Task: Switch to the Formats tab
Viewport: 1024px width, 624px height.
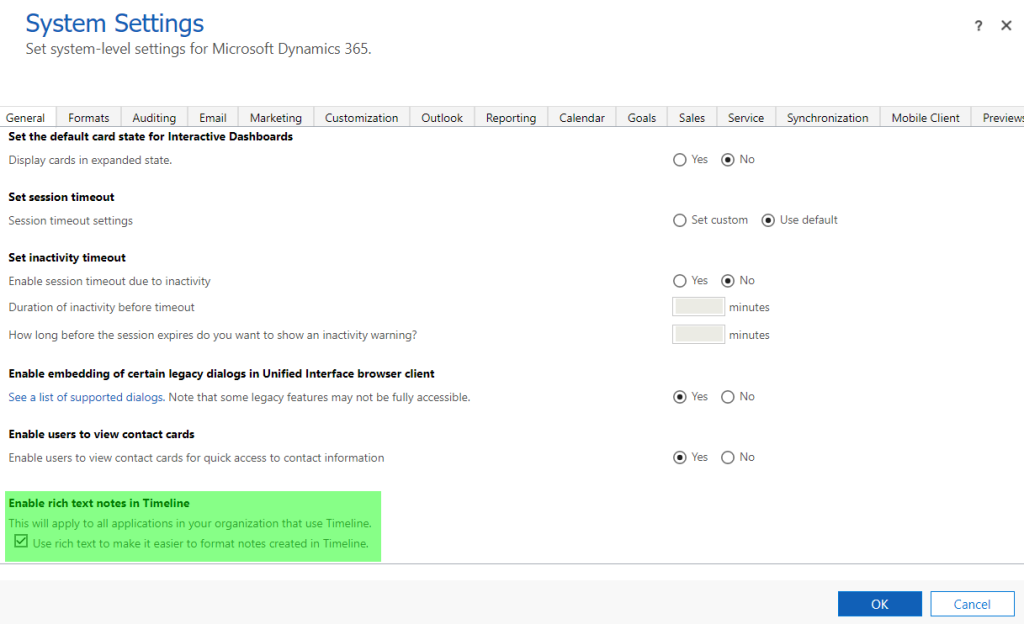Action: 89,118
